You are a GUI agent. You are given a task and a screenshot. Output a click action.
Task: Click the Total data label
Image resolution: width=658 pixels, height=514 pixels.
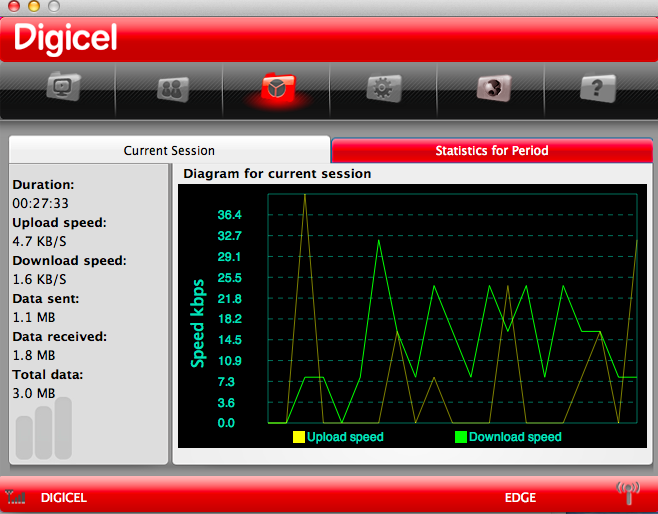coord(48,374)
